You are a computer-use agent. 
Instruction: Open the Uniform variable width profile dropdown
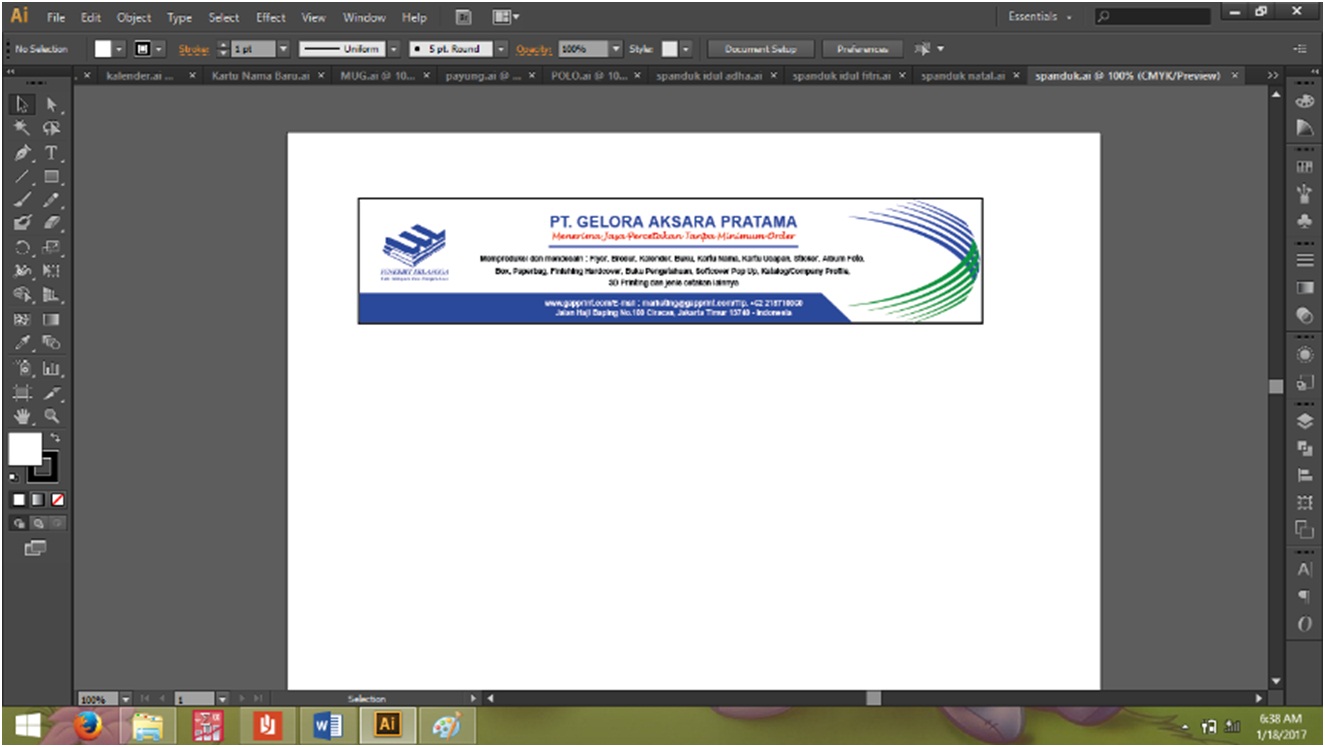[394, 49]
